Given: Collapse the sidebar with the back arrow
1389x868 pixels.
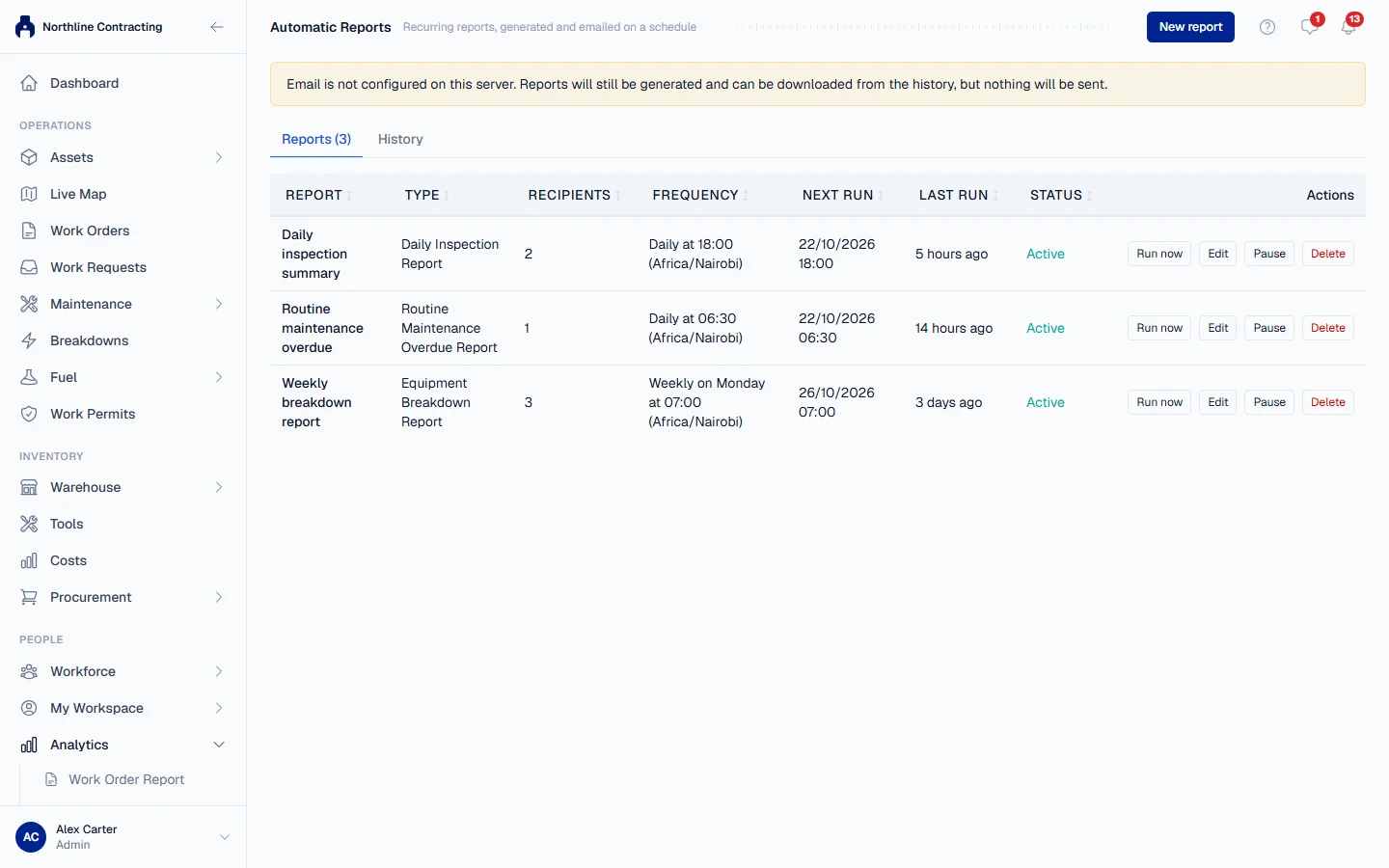Looking at the screenshot, I should (x=217, y=27).
